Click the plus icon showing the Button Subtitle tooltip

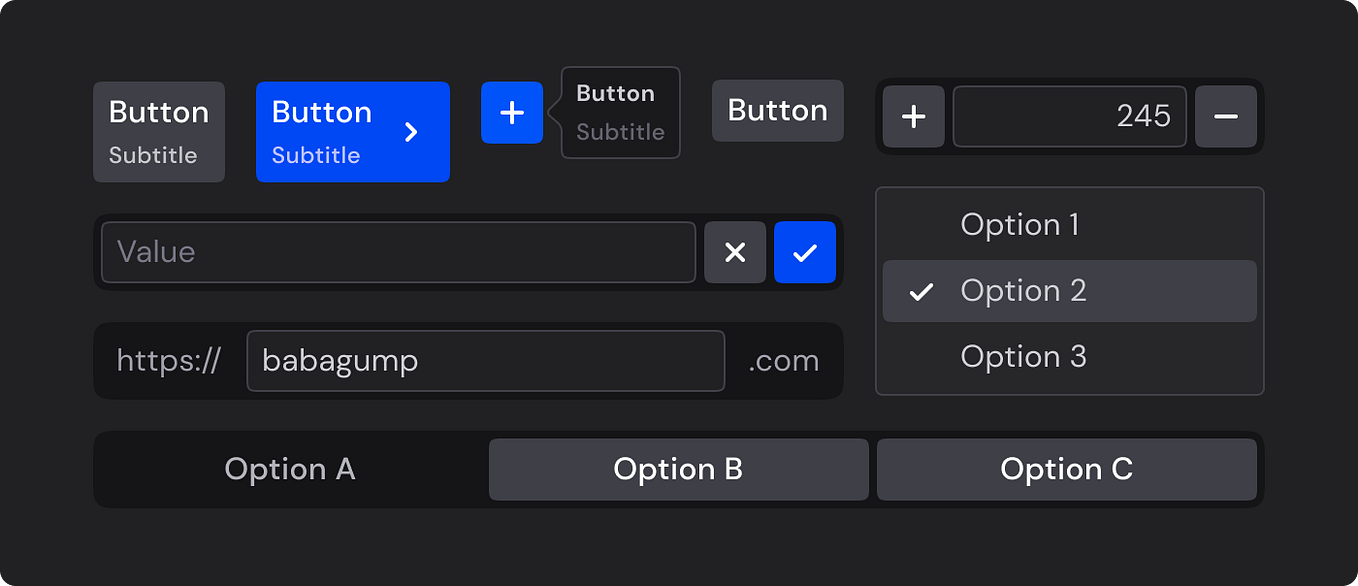[512, 113]
